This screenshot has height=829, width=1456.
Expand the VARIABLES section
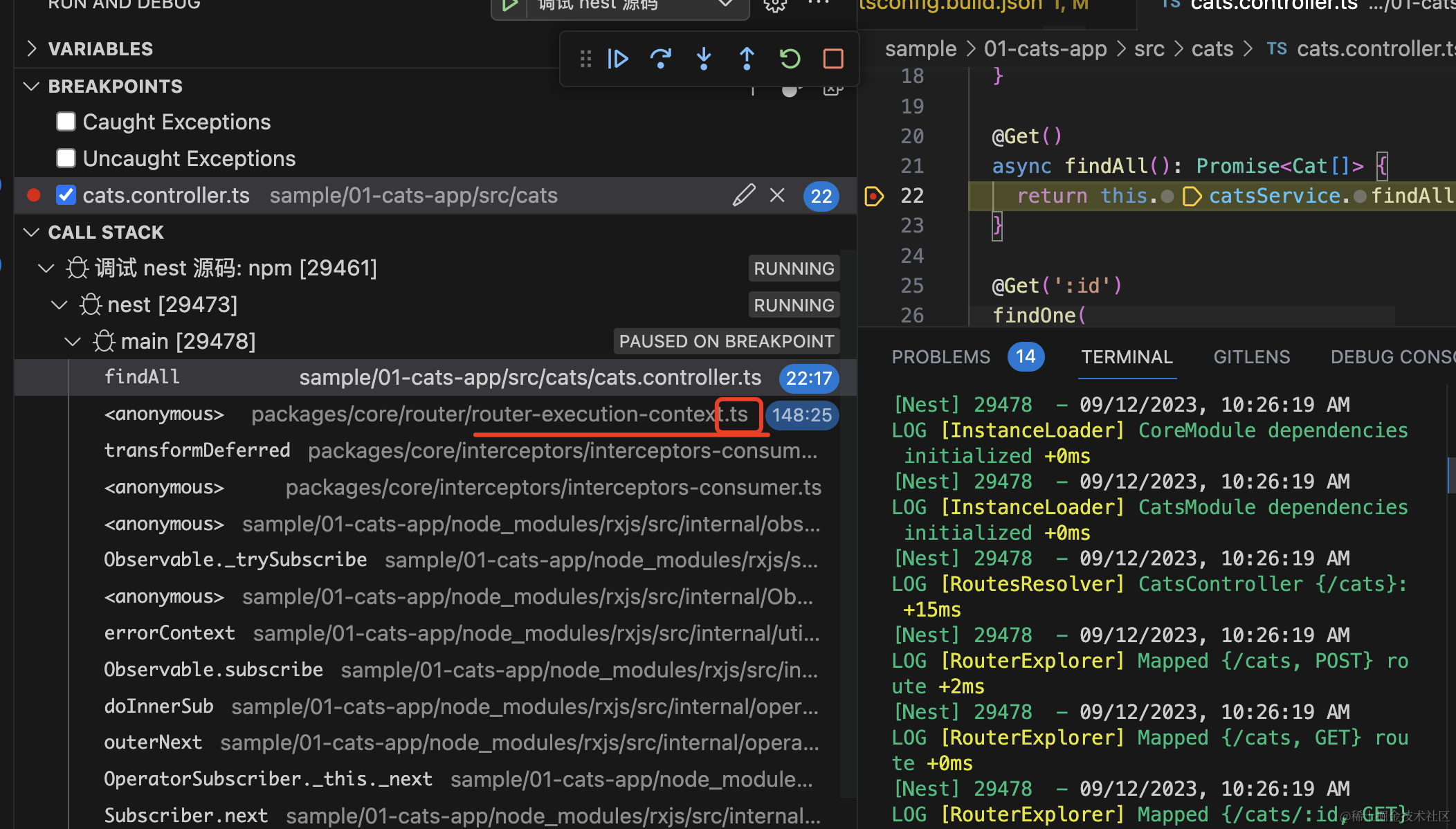[31, 49]
